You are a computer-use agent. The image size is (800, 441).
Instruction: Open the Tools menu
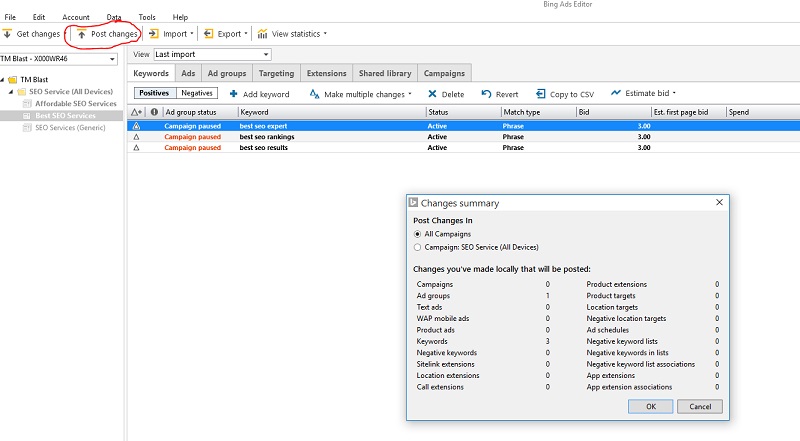(x=147, y=17)
